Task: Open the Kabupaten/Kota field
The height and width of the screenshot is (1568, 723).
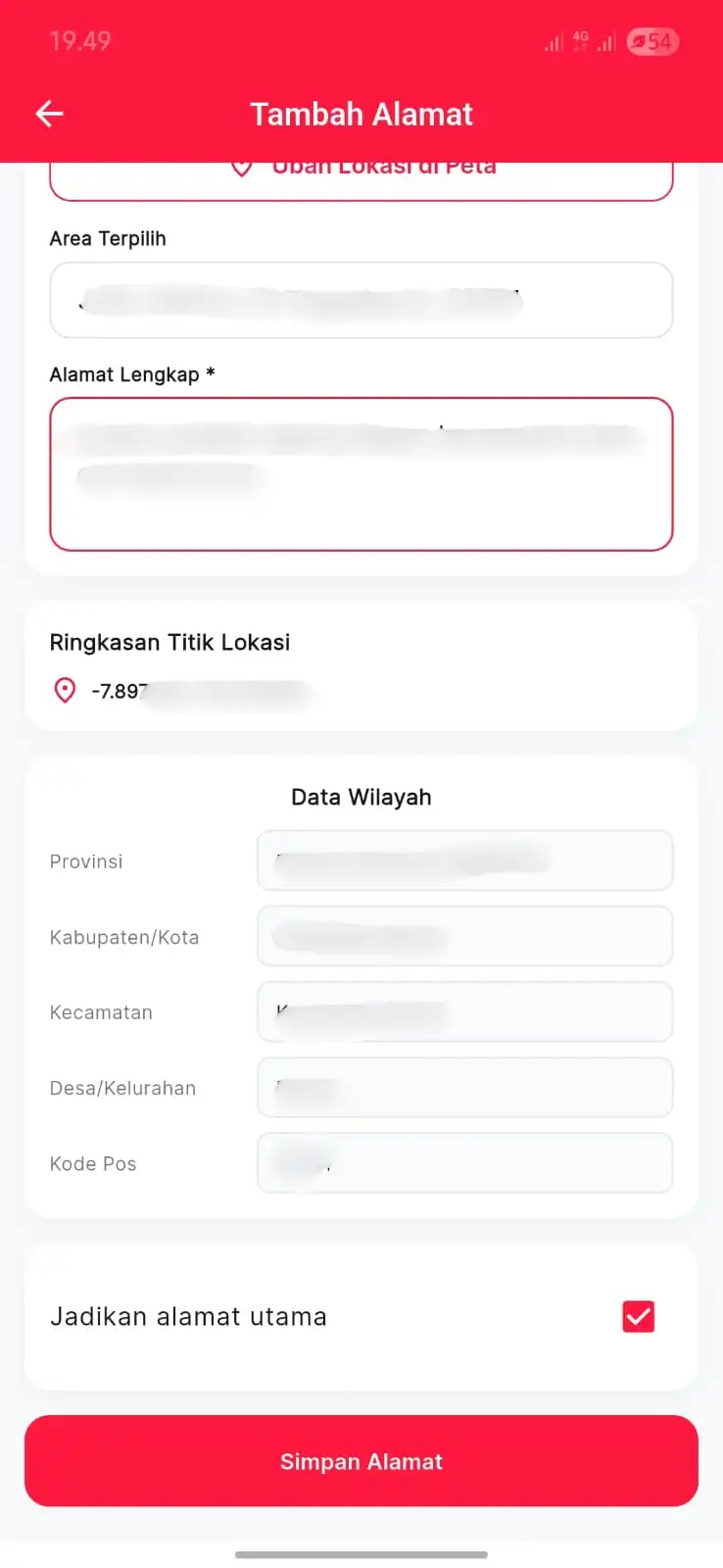Action: tap(465, 936)
